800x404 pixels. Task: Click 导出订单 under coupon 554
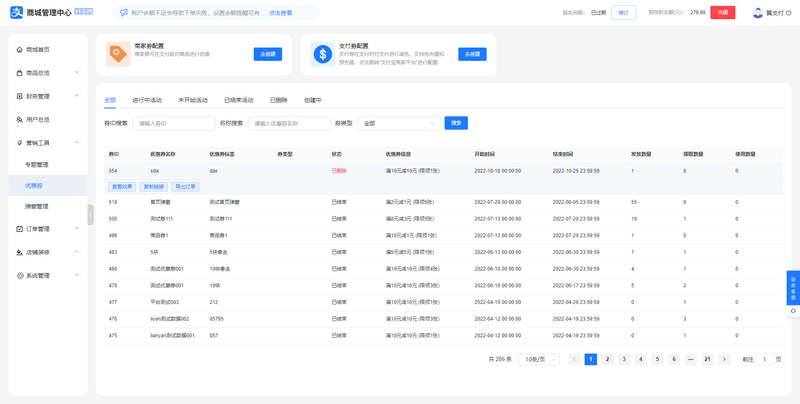[x=185, y=187]
